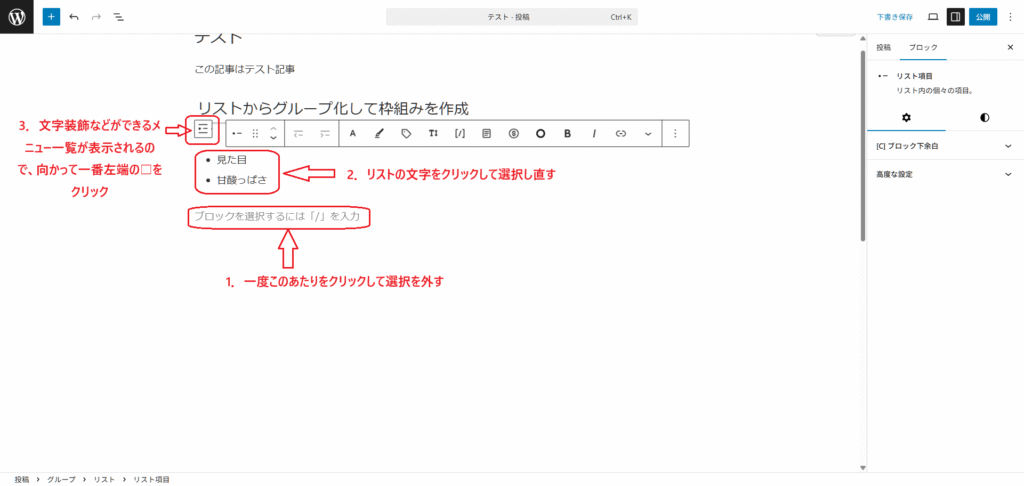Toggle bold formatting
This screenshot has height=486, width=1024.
click(x=568, y=133)
